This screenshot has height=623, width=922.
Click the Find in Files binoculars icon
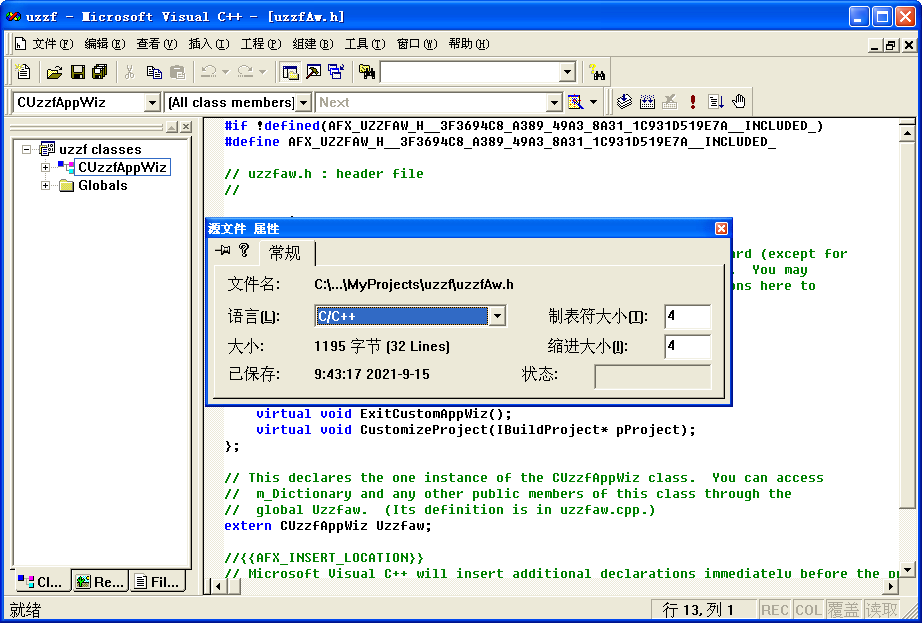tap(368, 72)
